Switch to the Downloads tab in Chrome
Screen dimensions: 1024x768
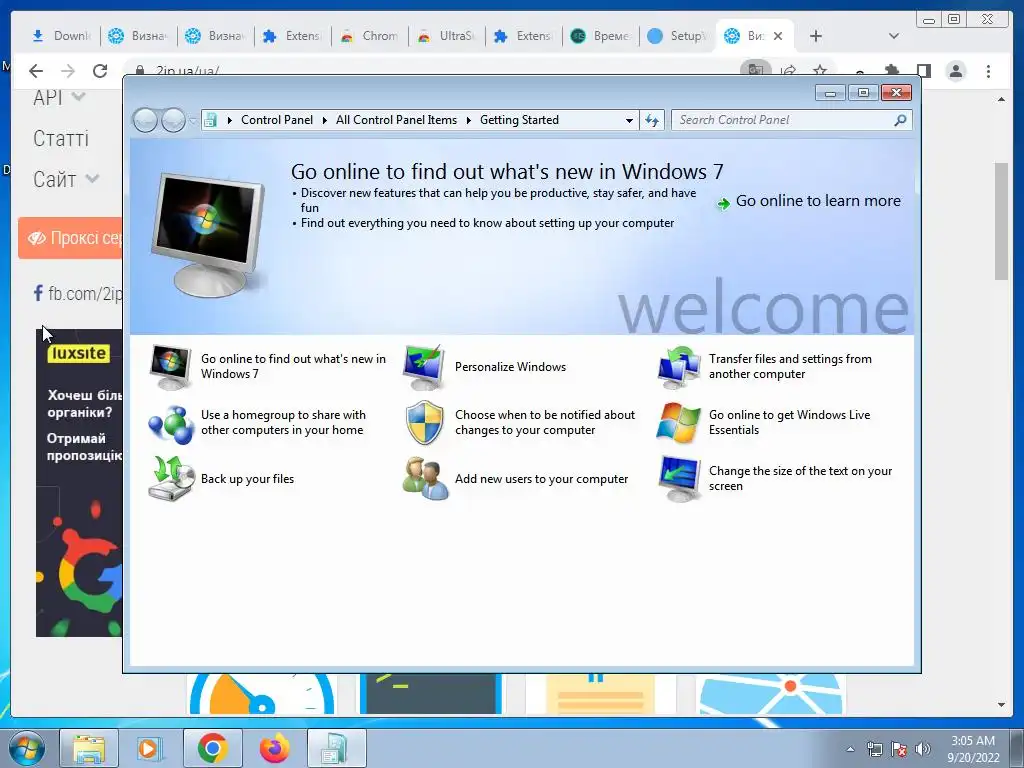pos(61,36)
